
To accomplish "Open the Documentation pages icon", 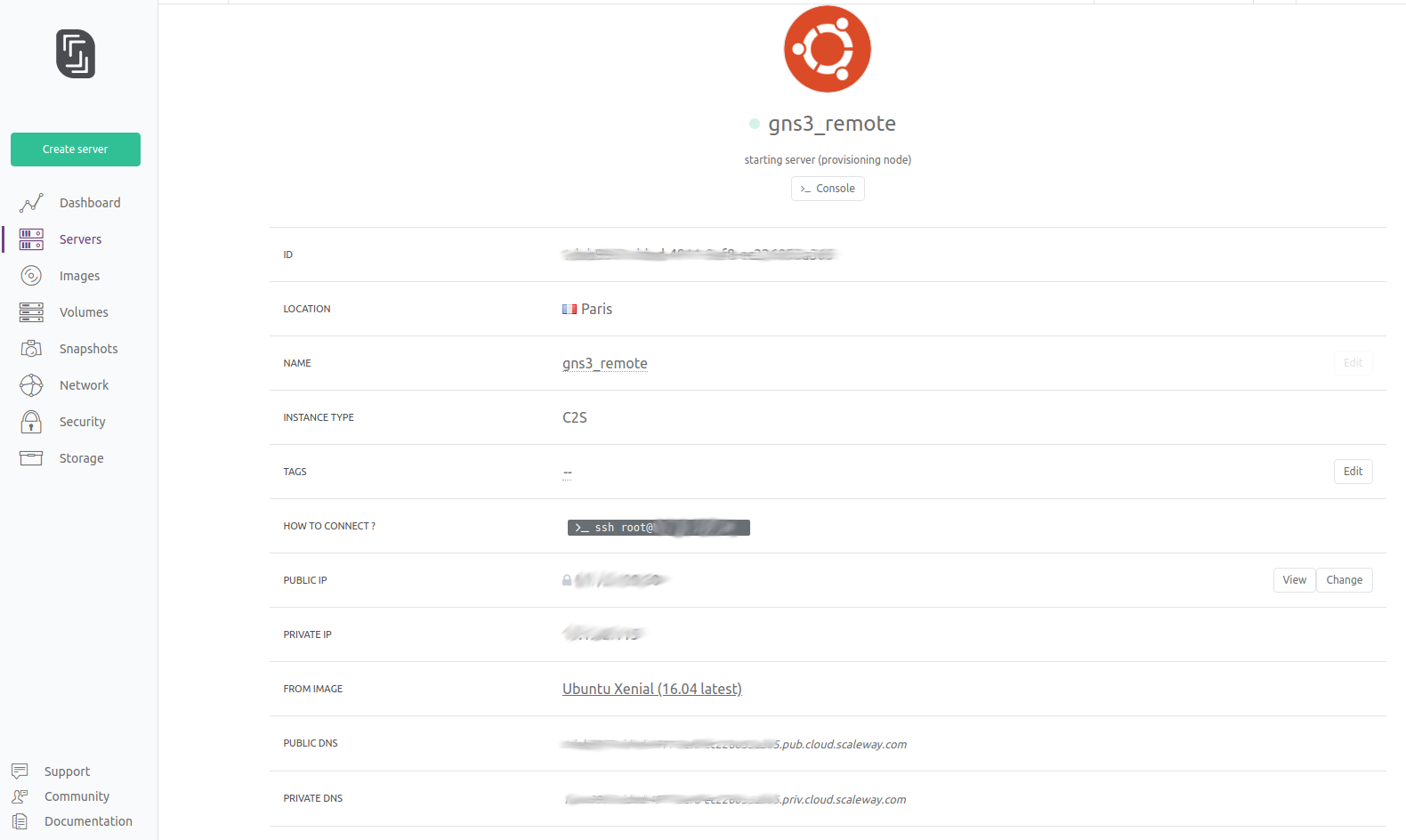I will click(x=20, y=821).
